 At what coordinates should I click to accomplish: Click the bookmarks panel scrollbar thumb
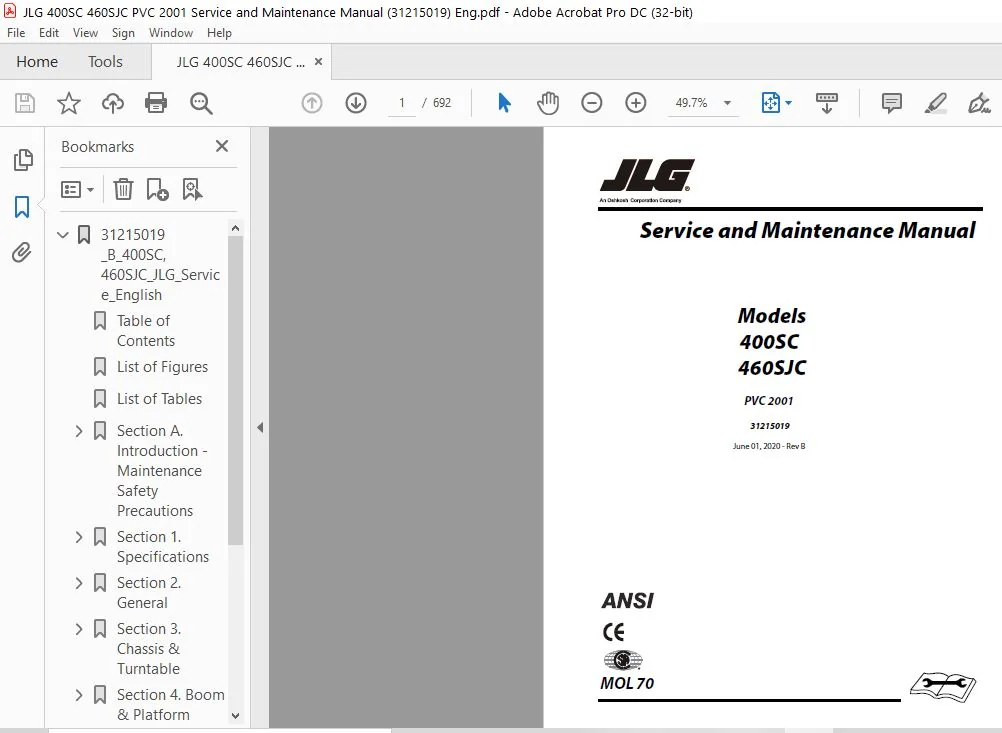click(x=235, y=390)
